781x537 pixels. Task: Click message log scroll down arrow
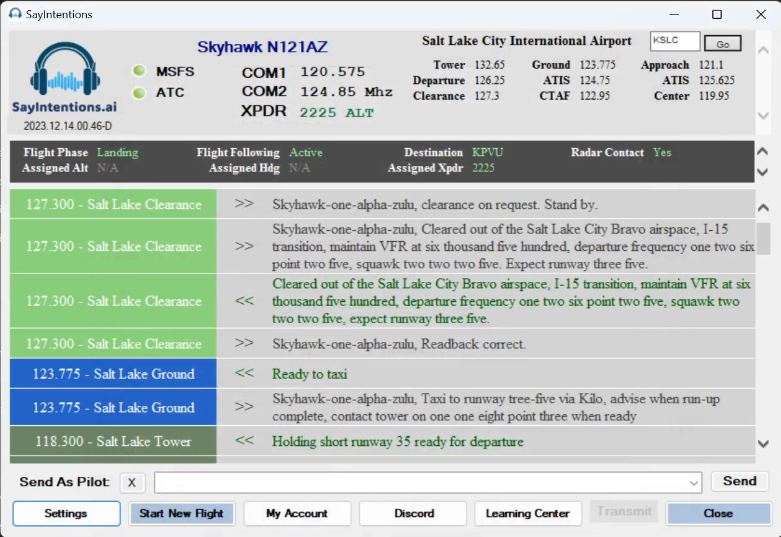click(763, 443)
